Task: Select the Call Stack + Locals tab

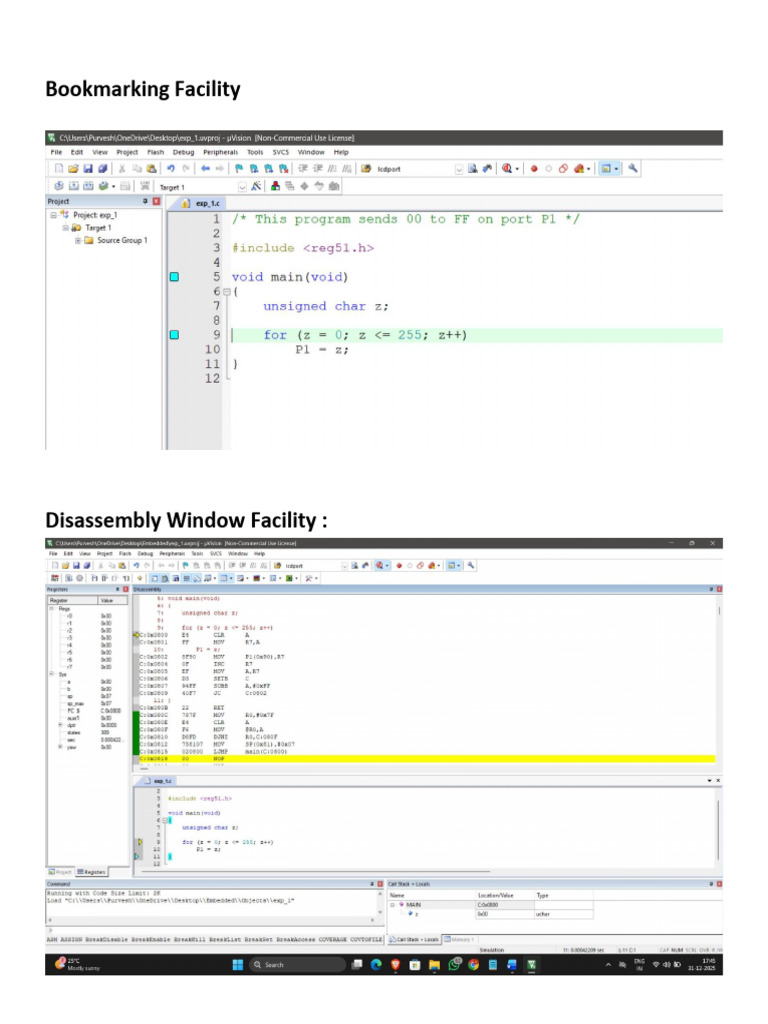Action: tap(414, 939)
